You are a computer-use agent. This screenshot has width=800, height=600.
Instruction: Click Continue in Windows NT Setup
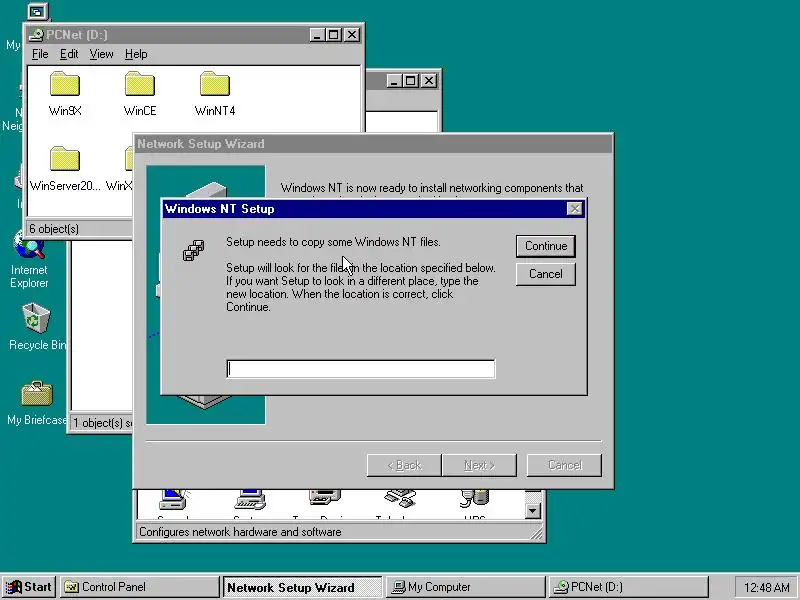546,246
